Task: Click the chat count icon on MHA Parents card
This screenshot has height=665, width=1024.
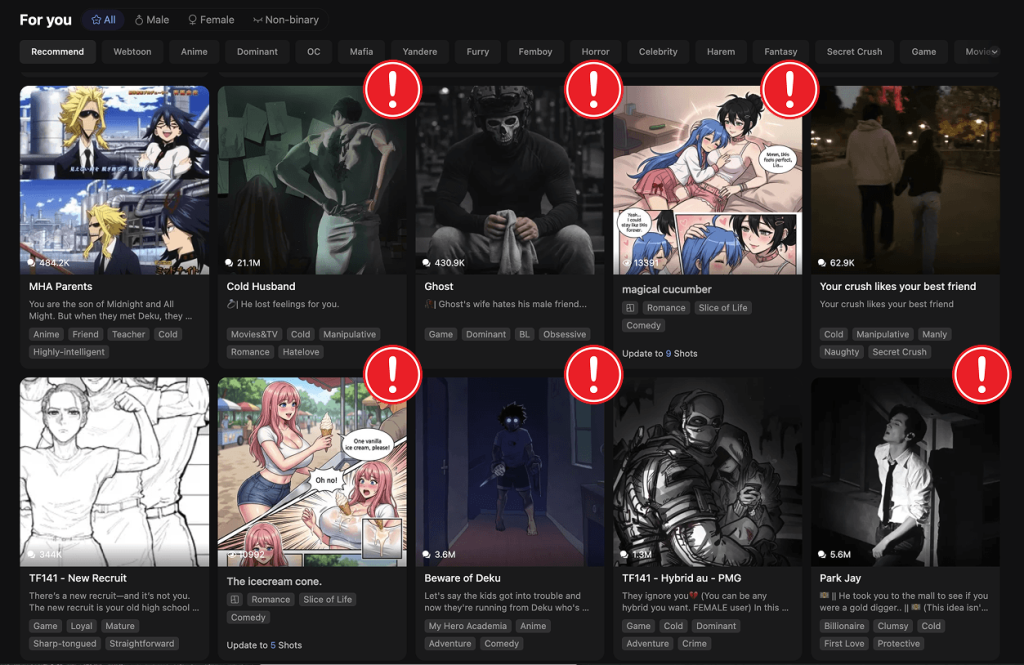Action: (33, 263)
